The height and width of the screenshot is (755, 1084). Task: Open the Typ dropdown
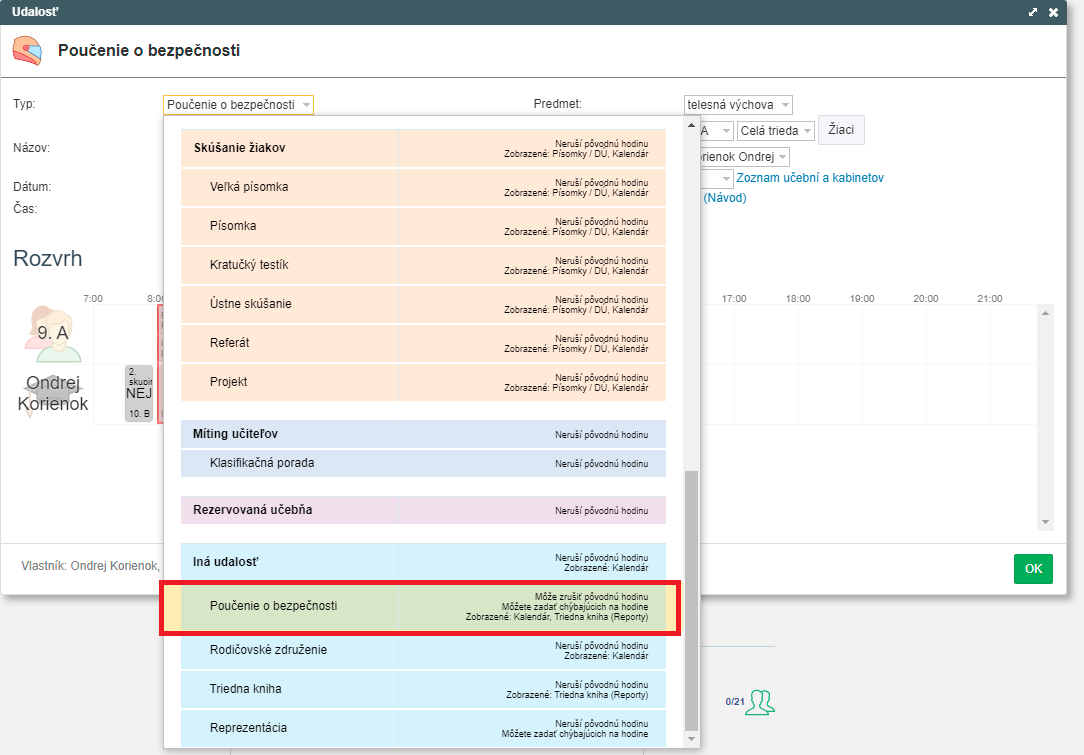tap(238, 105)
